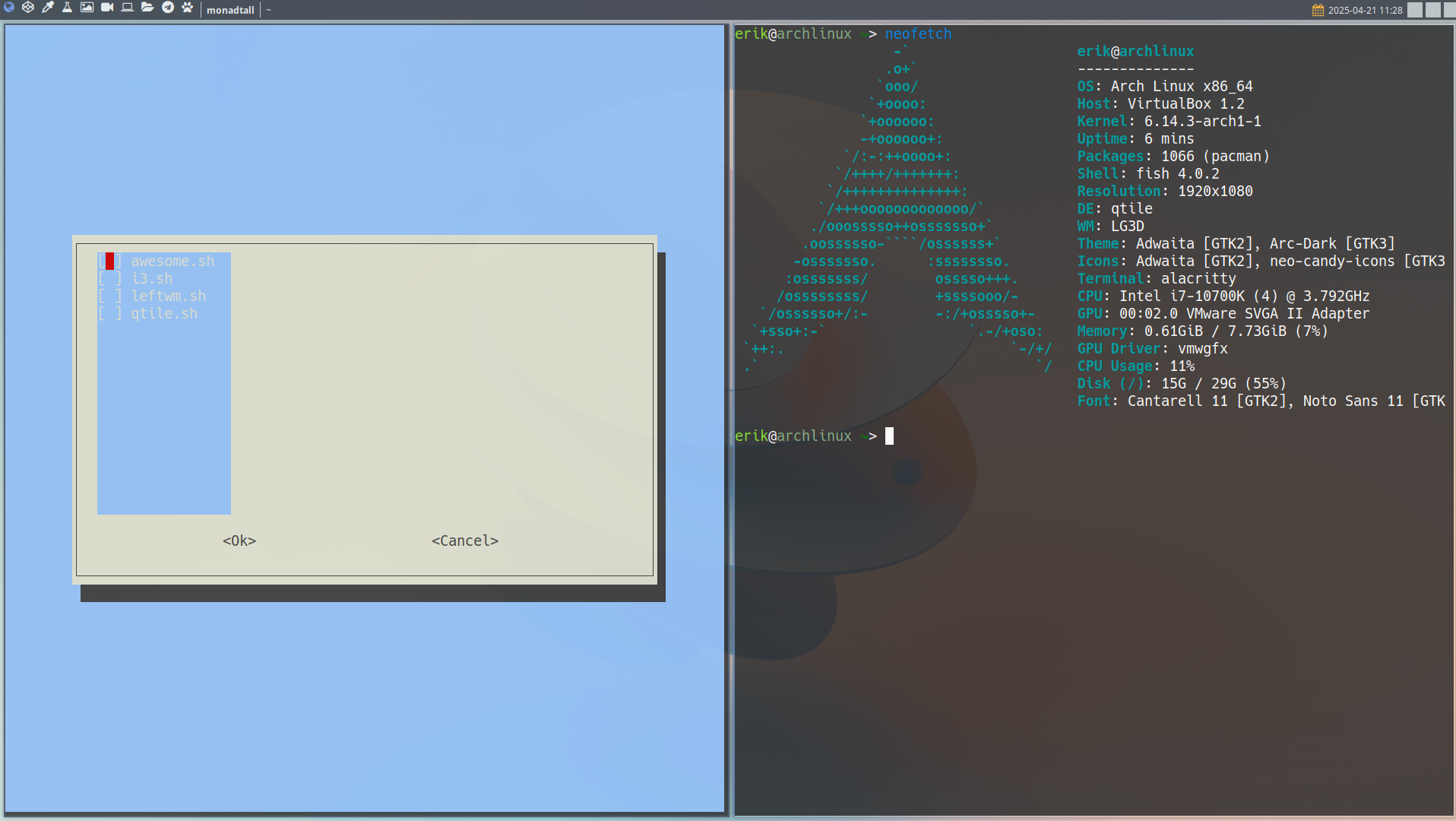The image size is (1456, 821).
Task: Switch to the eyedropper workspace icon
Action: [x=48, y=8]
